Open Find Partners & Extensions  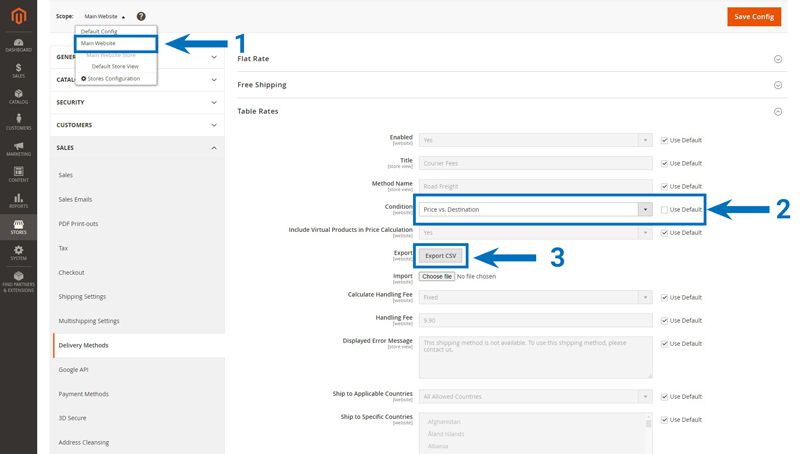pos(18,281)
